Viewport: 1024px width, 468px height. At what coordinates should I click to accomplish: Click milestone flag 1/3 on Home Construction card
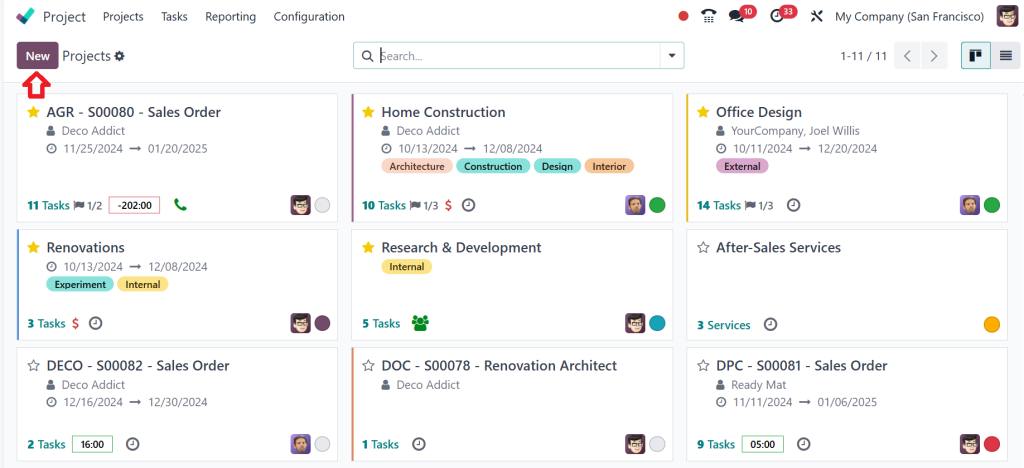[x=423, y=206]
